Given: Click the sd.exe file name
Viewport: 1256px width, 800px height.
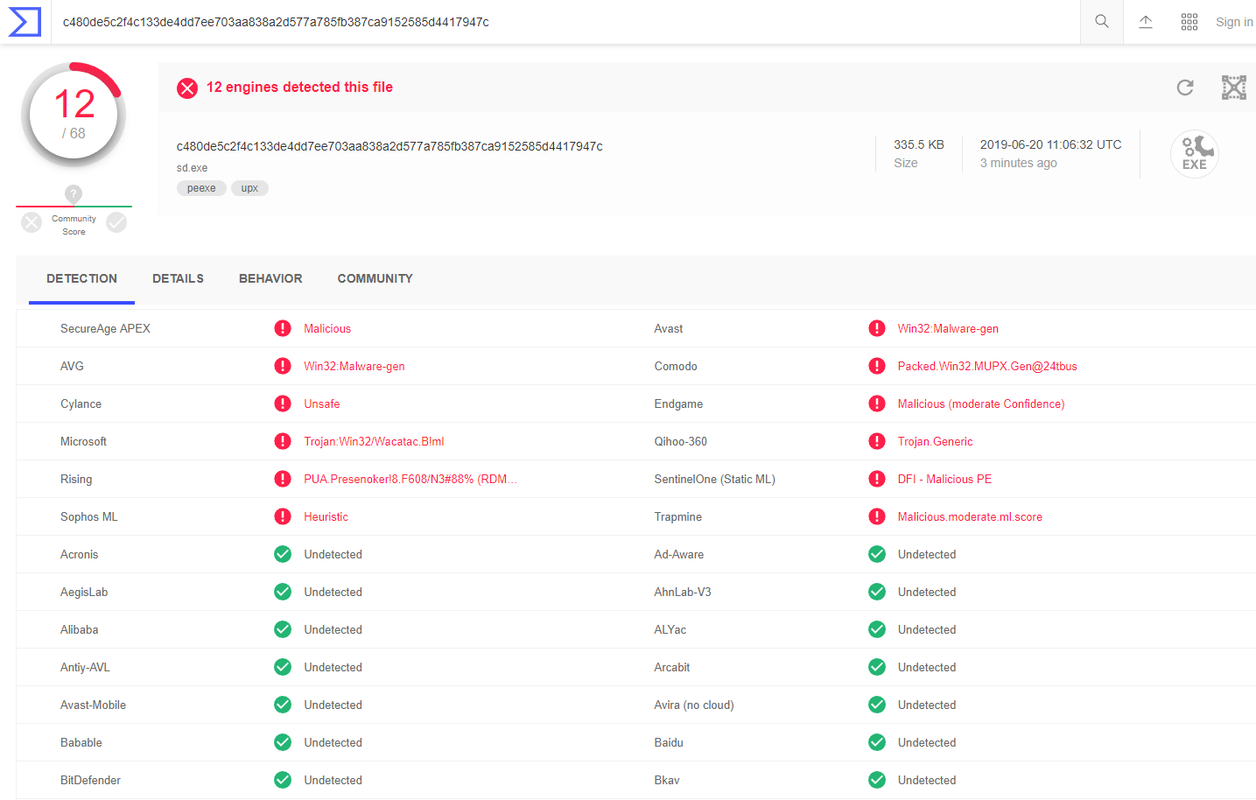Looking at the screenshot, I should [192, 168].
